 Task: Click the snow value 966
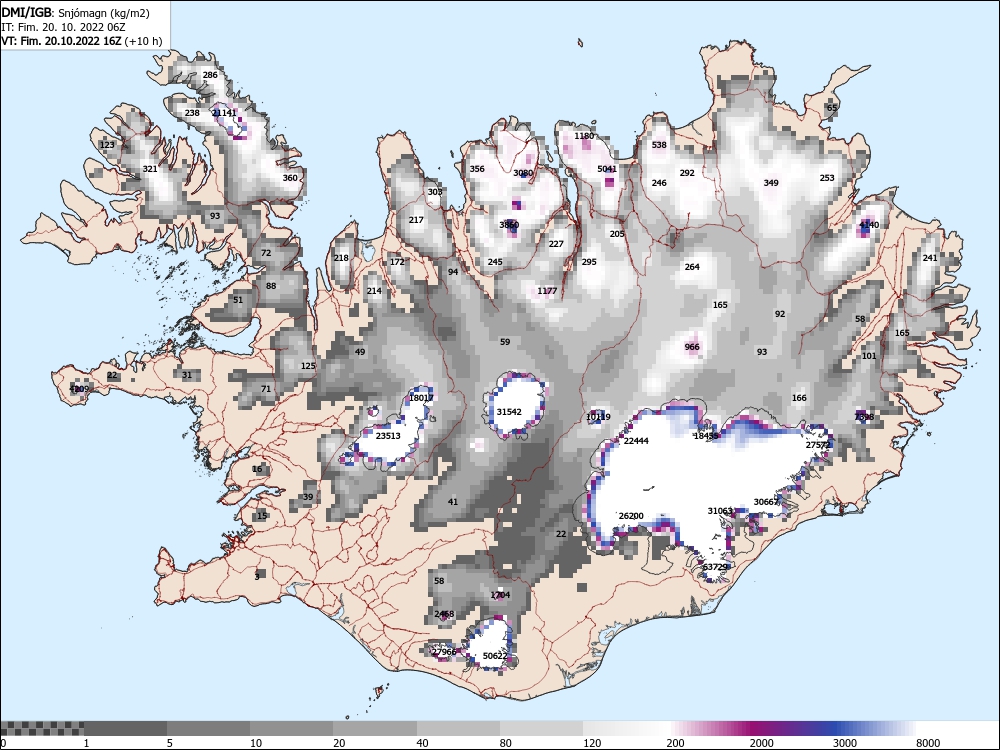tap(692, 348)
